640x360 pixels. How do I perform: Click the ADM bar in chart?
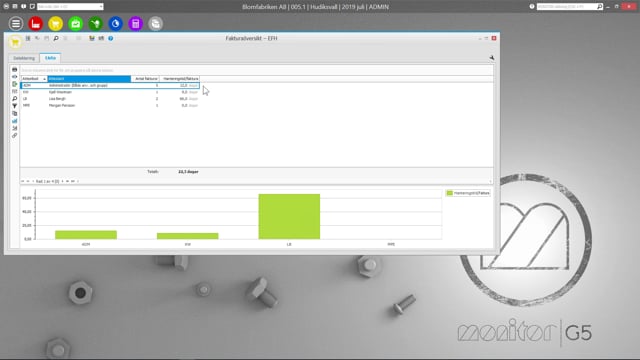tap(86, 235)
